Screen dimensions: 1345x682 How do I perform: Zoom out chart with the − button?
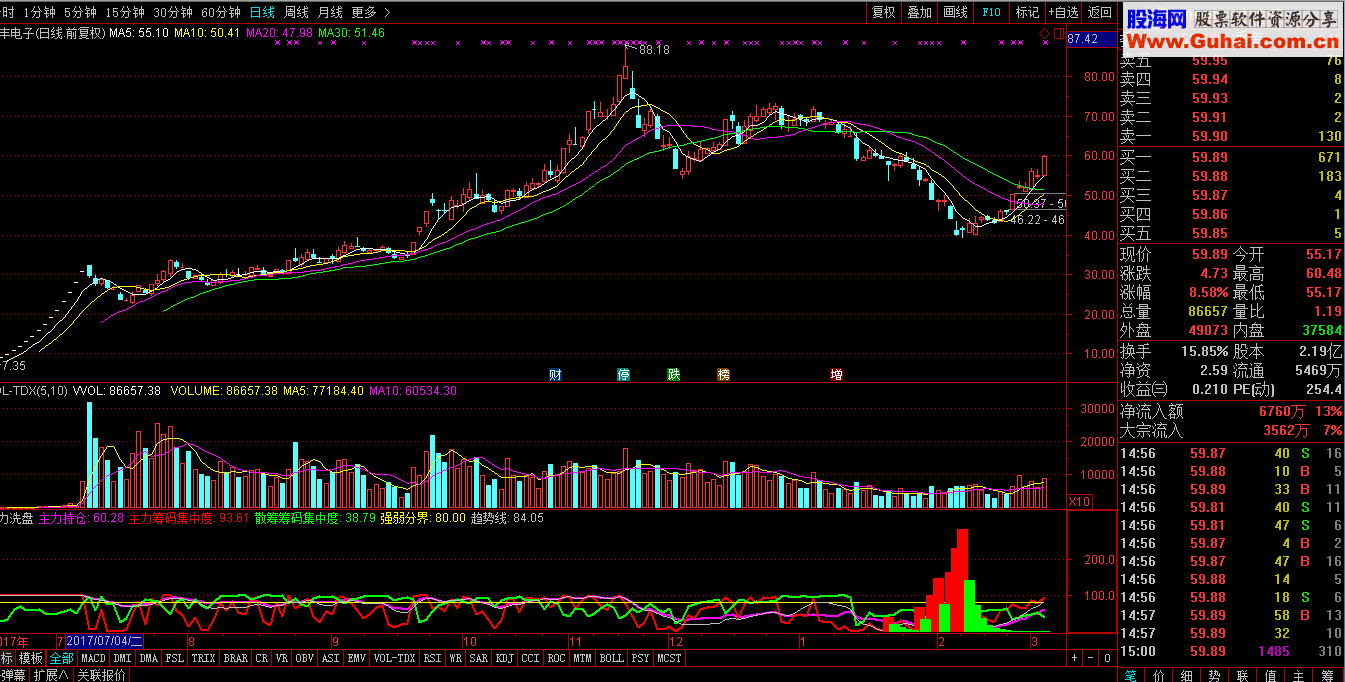tap(1090, 658)
